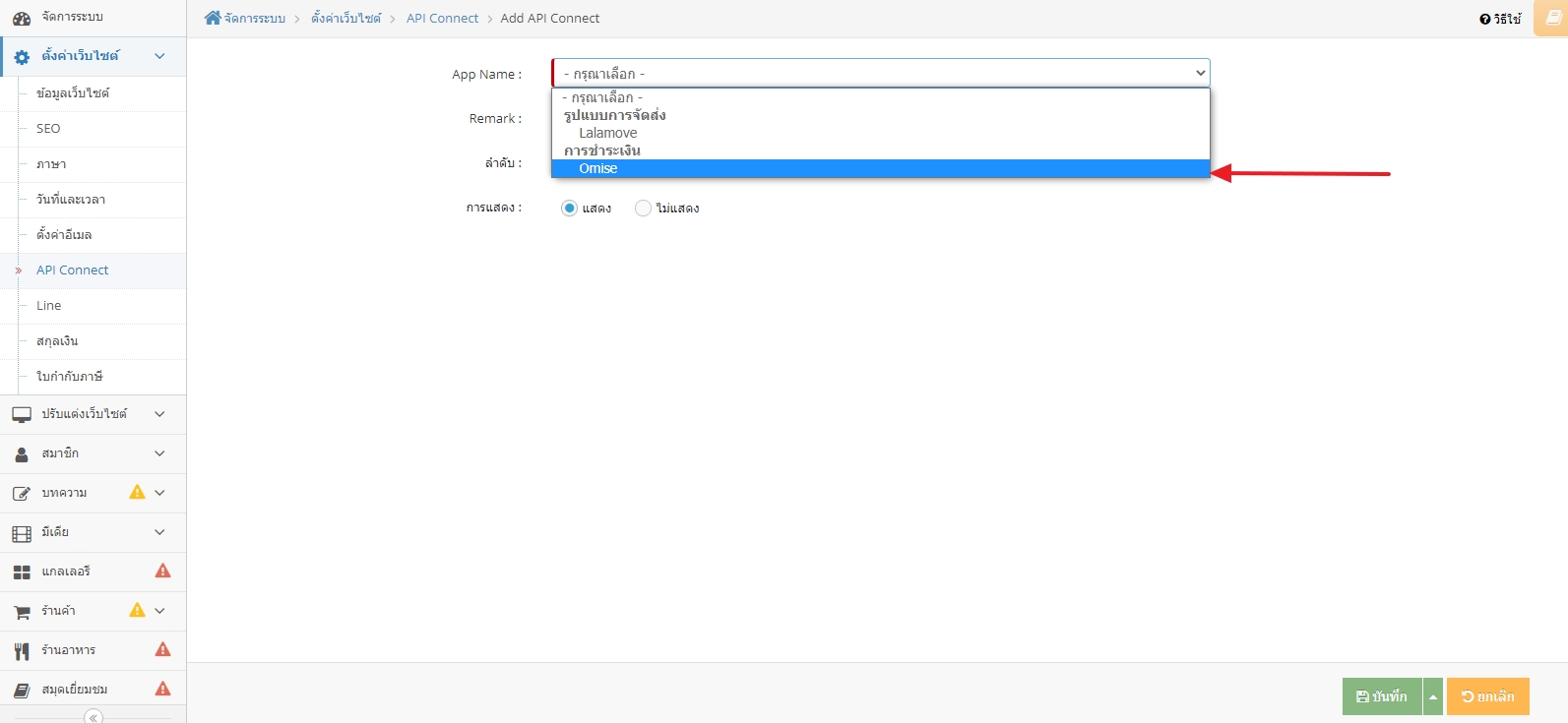Click the การชำระเงิน group heading
The image size is (1568, 723).
click(602, 151)
